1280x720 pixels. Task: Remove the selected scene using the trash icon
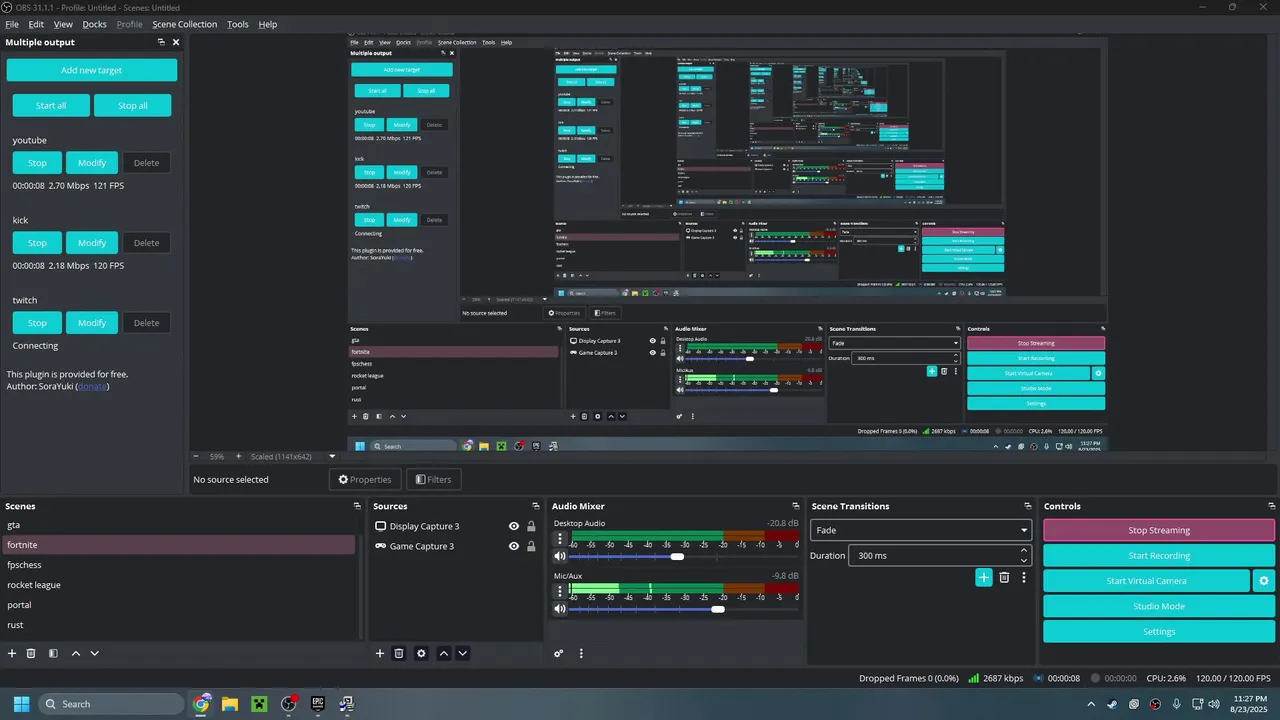coord(31,653)
